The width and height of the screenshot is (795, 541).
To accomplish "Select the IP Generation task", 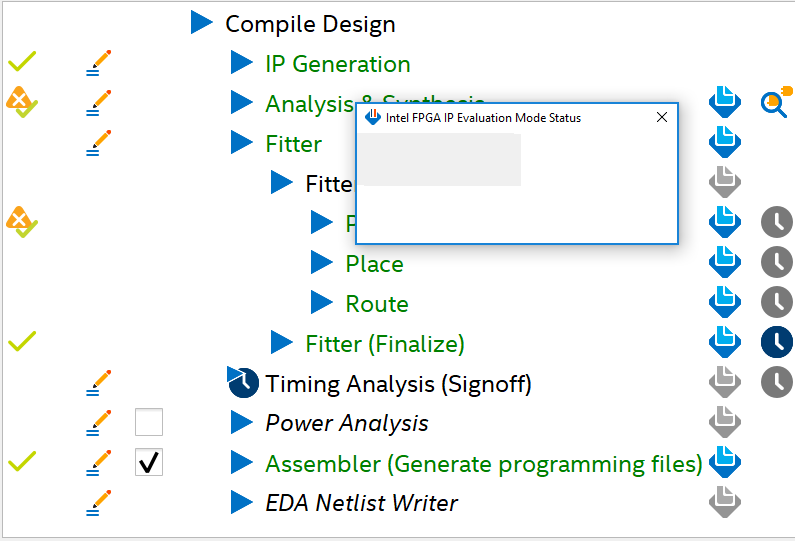I will click(x=337, y=64).
